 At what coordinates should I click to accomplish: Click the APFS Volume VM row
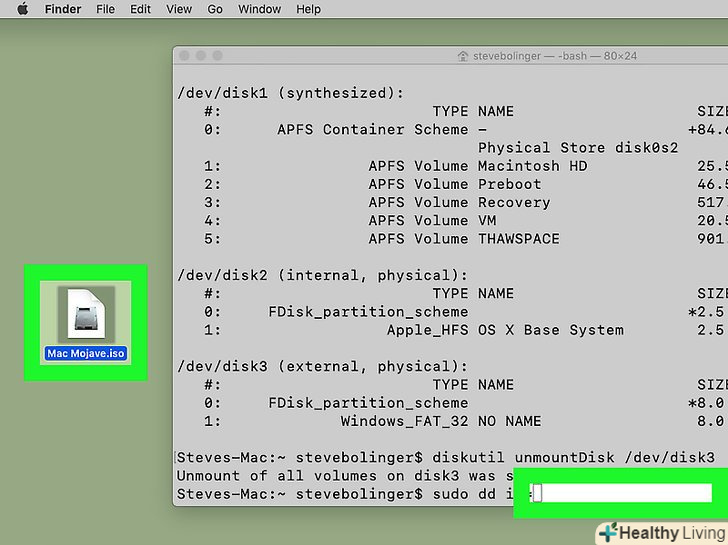pos(465,221)
